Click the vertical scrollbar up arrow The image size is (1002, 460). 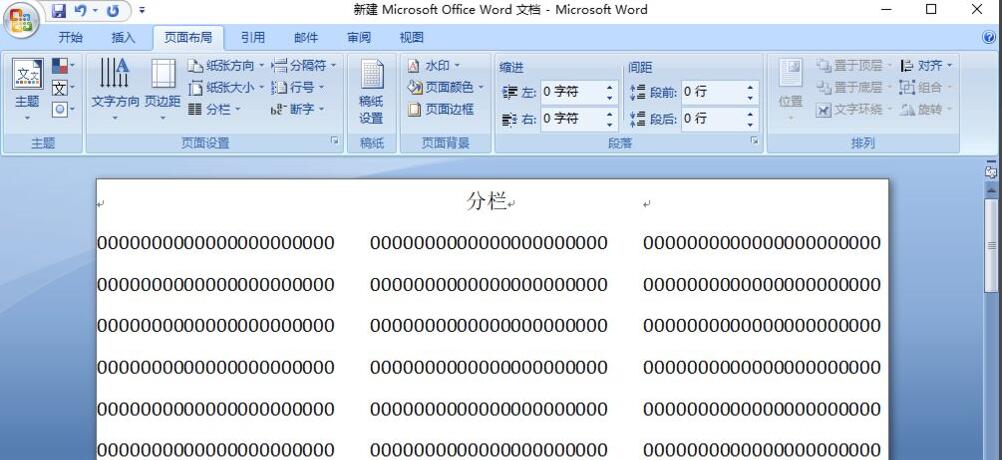991,190
